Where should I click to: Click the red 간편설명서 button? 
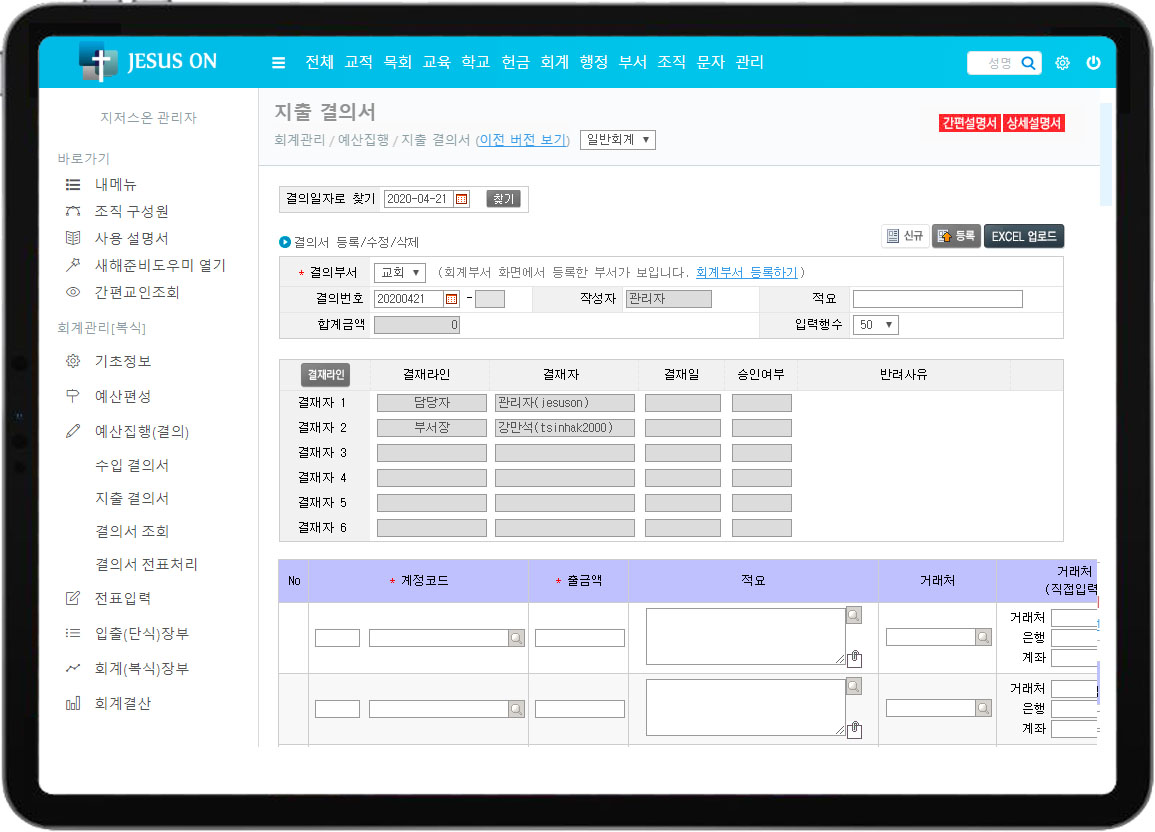969,123
